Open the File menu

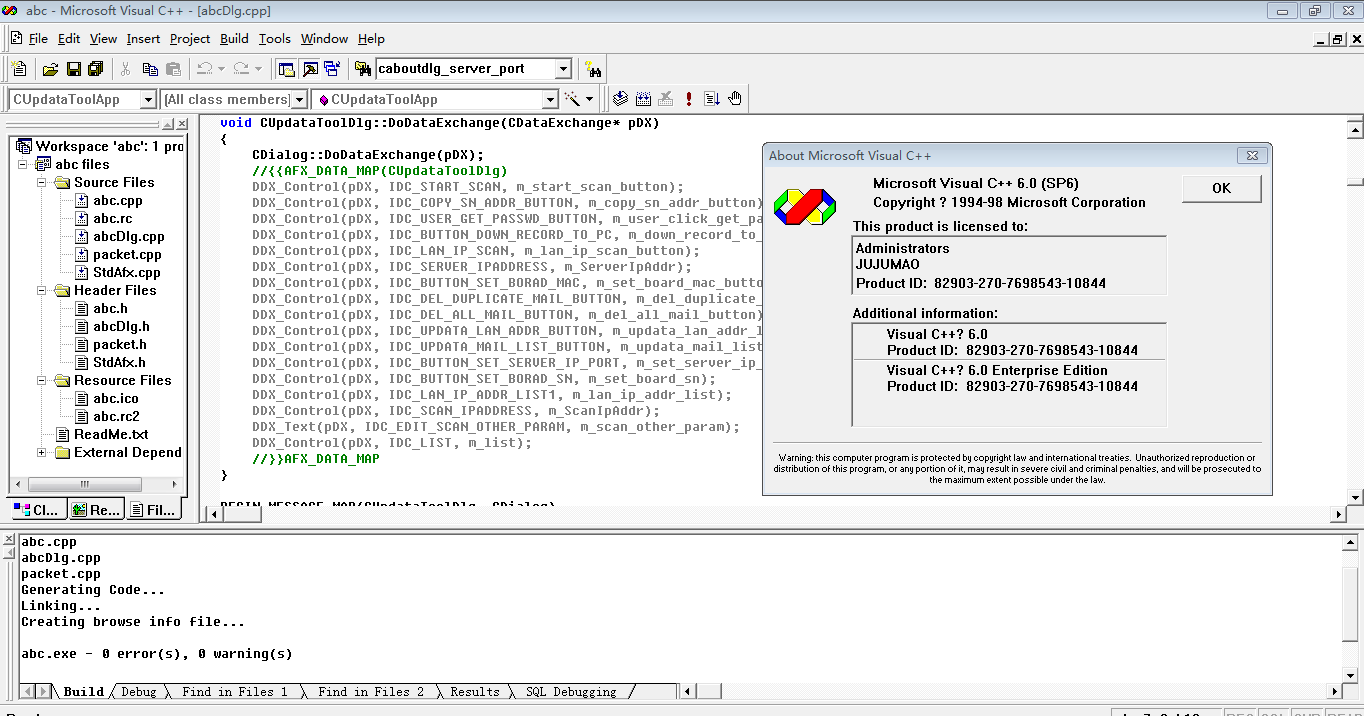pyautogui.click(x=38, y=39)
